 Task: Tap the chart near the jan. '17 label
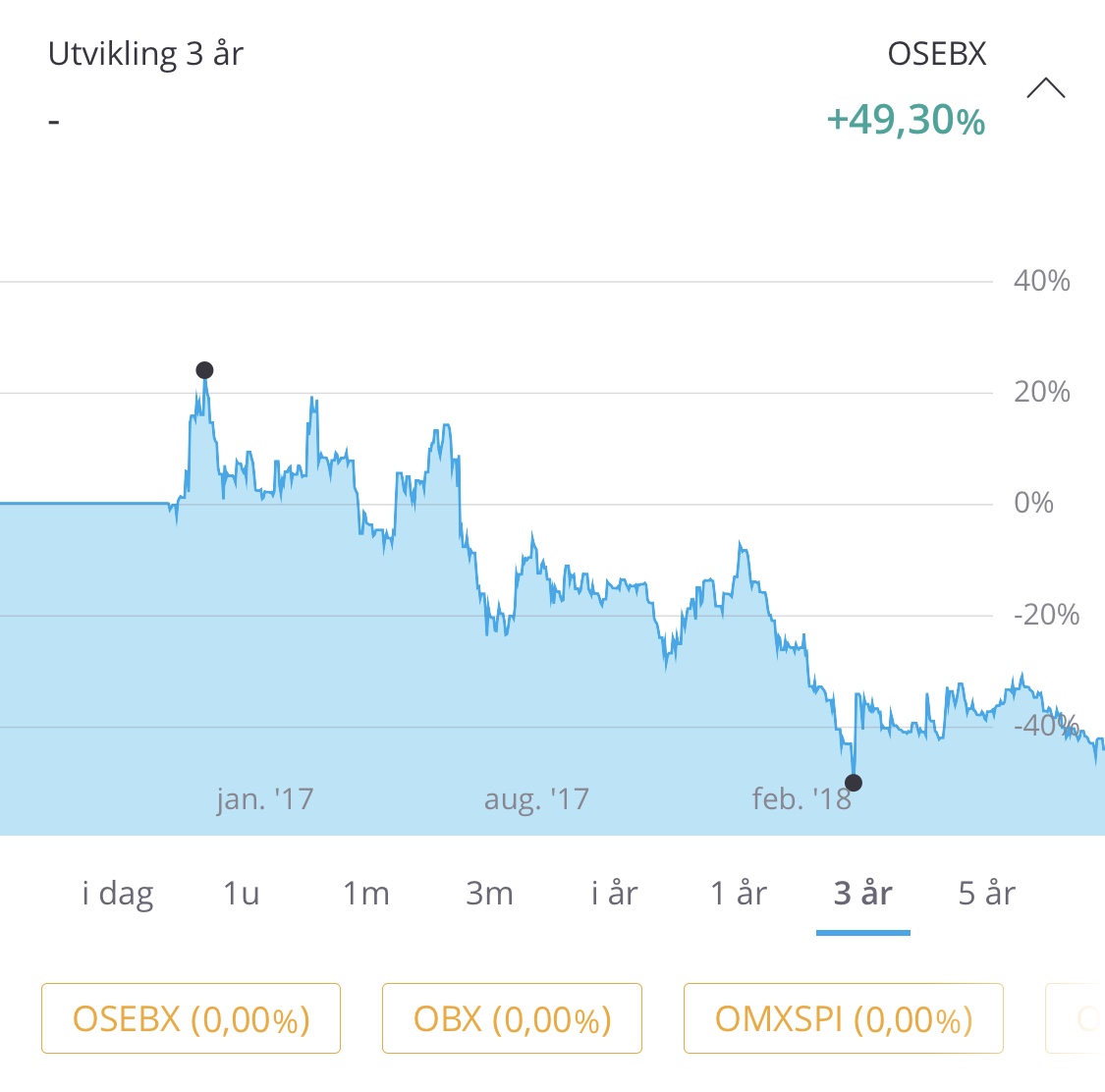[x=265, y=799]
